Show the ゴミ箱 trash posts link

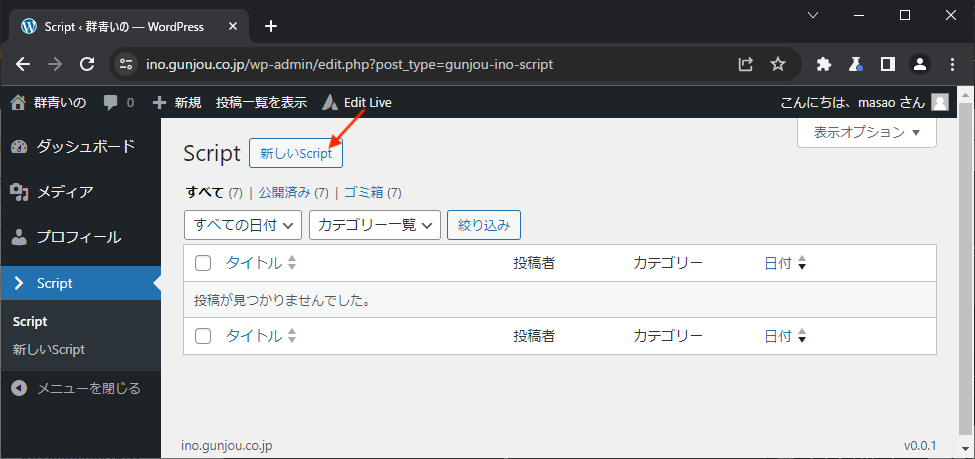[x=363, y=192]
